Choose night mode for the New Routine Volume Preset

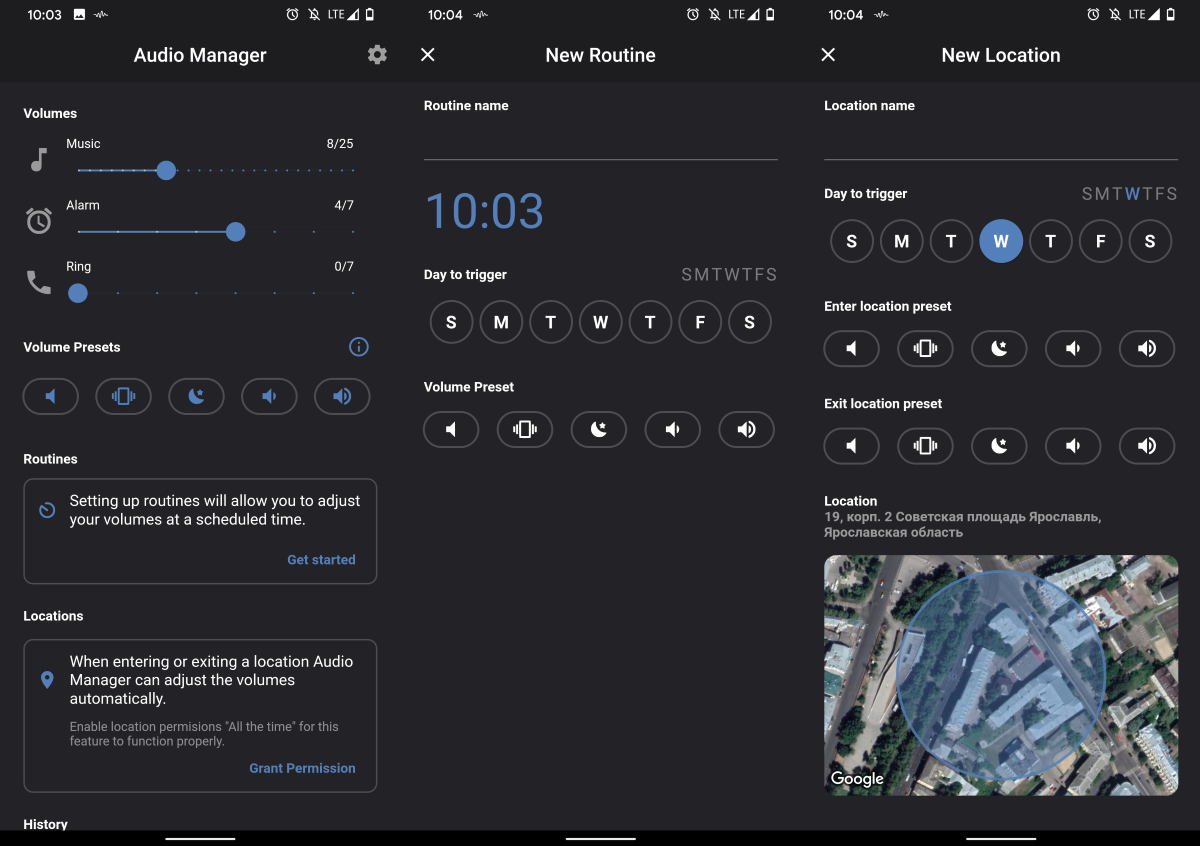[x=598, y=428]
